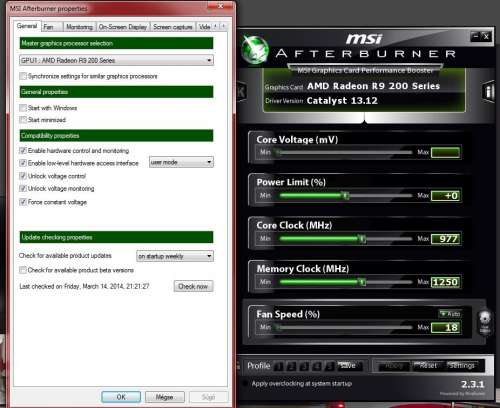Click the user define fan icon beside Fan Speed
The height and width of the screenshot is (408, 500).
click(485, 322)
